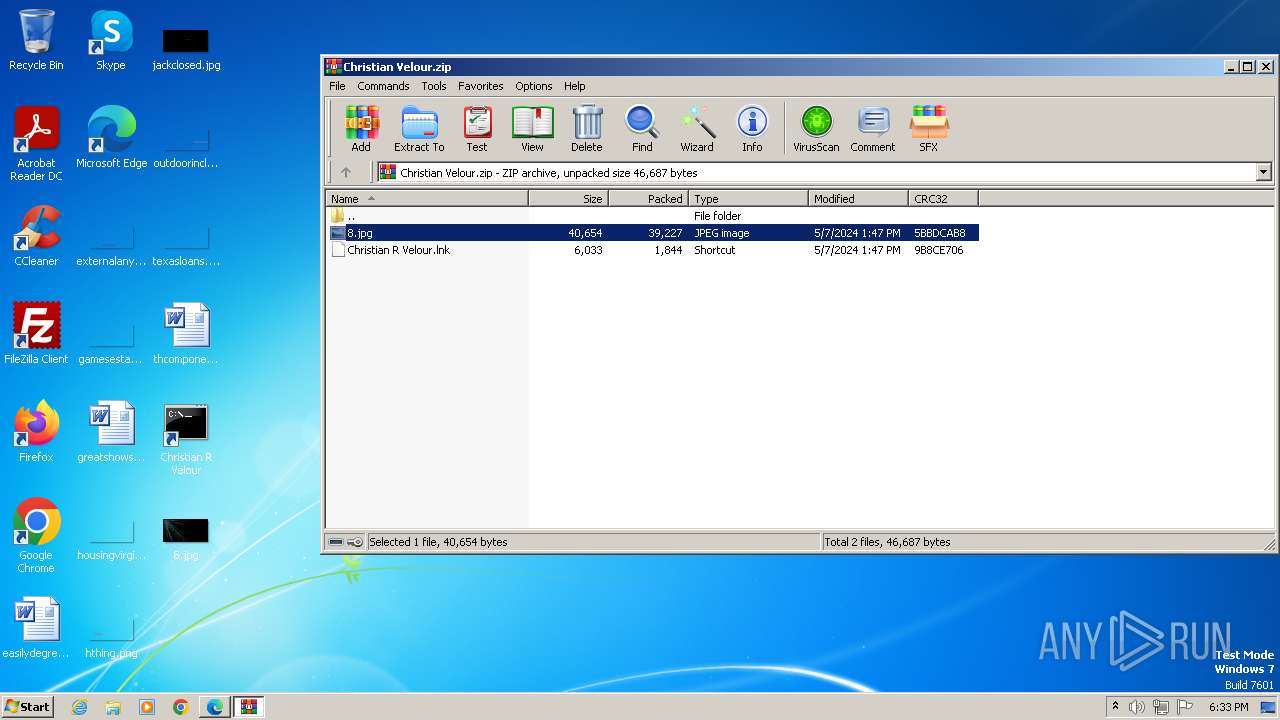Sort by Size column header
Image resolution: width=1280 pixels, height=720 pixels.
[569, 199]
